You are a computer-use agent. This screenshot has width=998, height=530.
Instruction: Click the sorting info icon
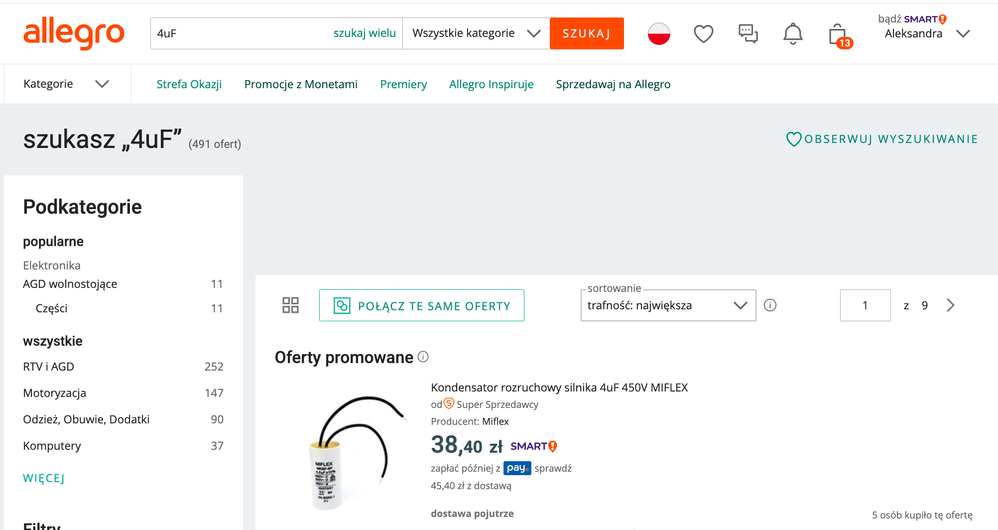pos(770,305)
